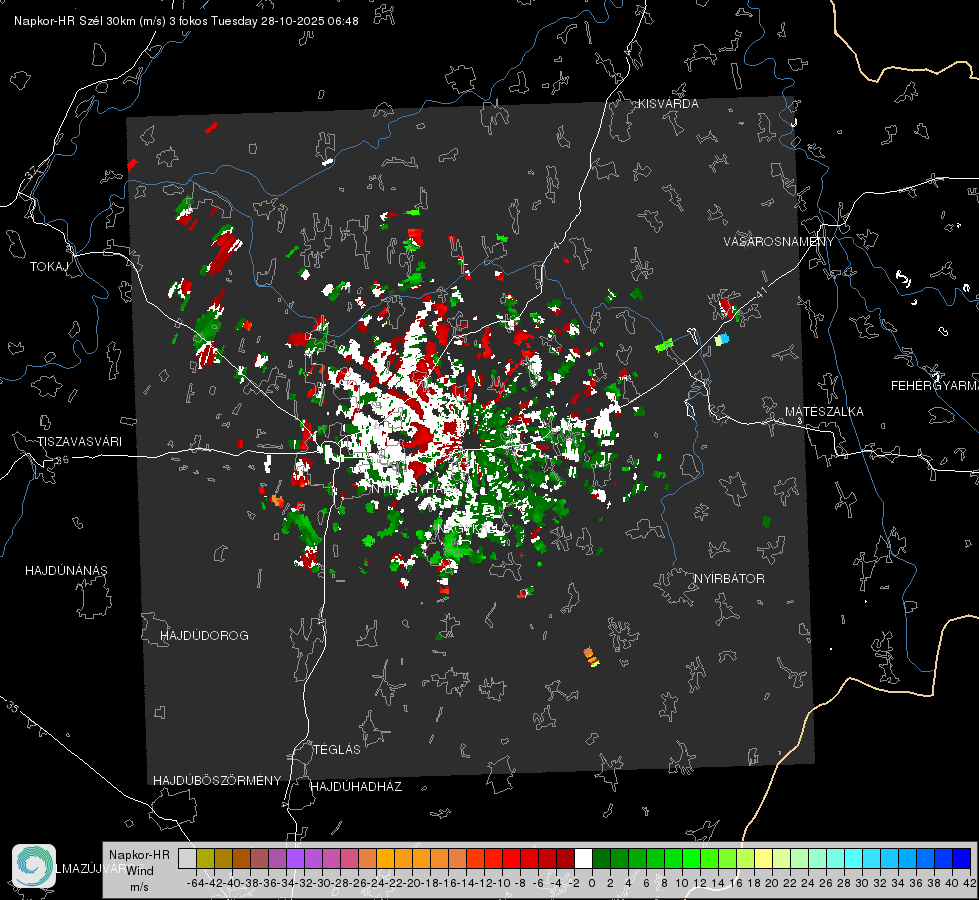Click the VÁSÁROSNAMÉNY town label
This screenshot has width=979, height=900.
tap(779, 242)
